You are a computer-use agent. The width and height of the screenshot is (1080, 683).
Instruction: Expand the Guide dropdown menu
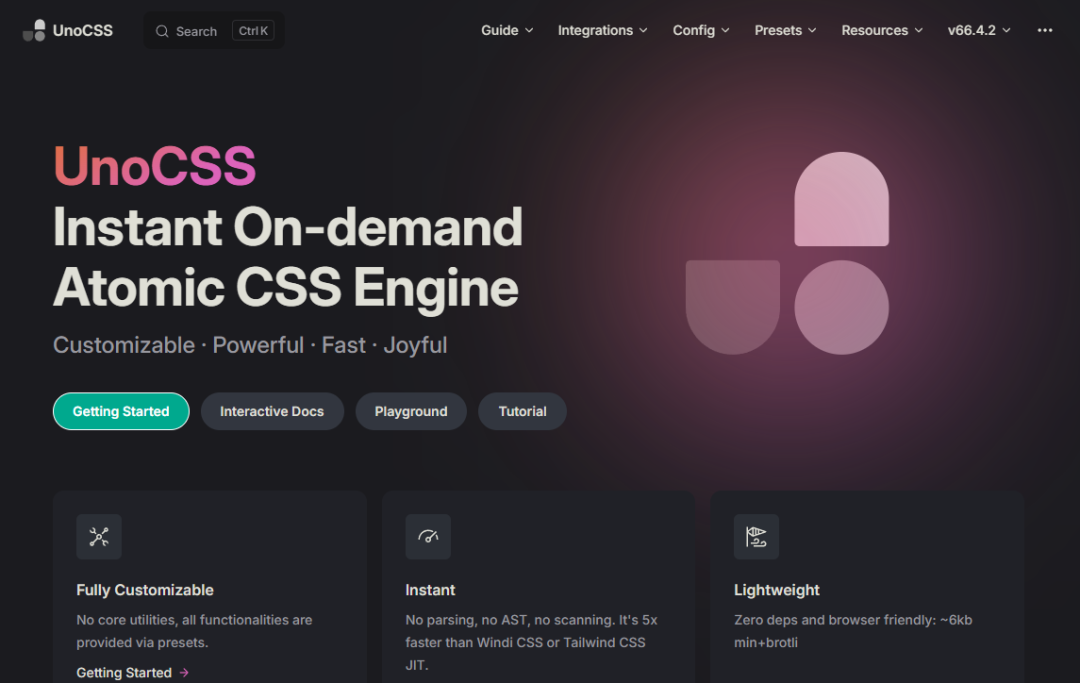pyautogui.click(x=507, y=30)
